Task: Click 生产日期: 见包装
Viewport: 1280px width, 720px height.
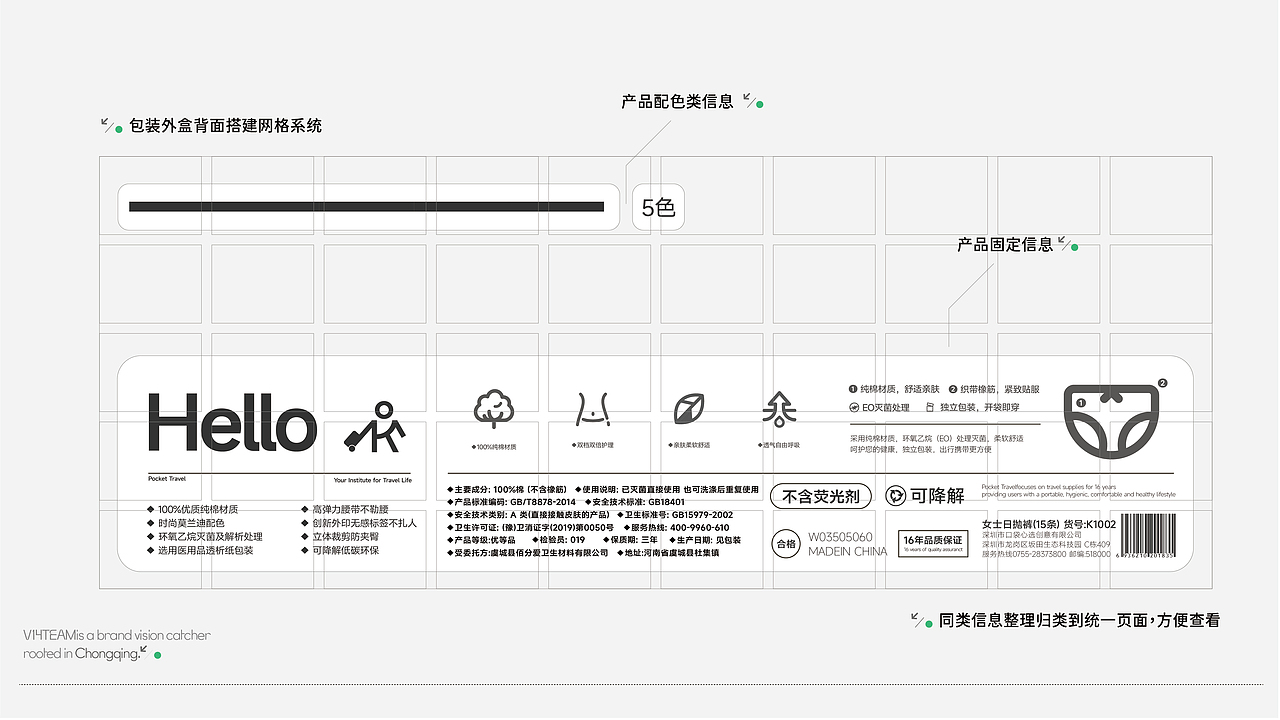Action: click(703, 540)
